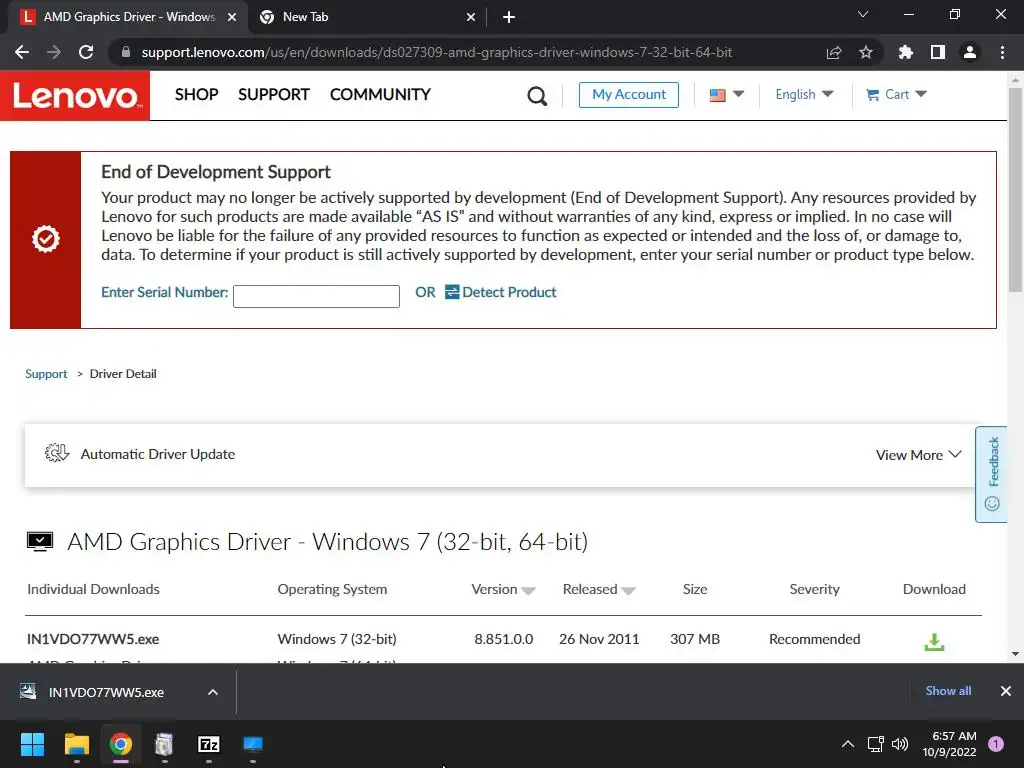
Task: Click the Automatic Driver Update gear icon
Action: coord(57,453)
